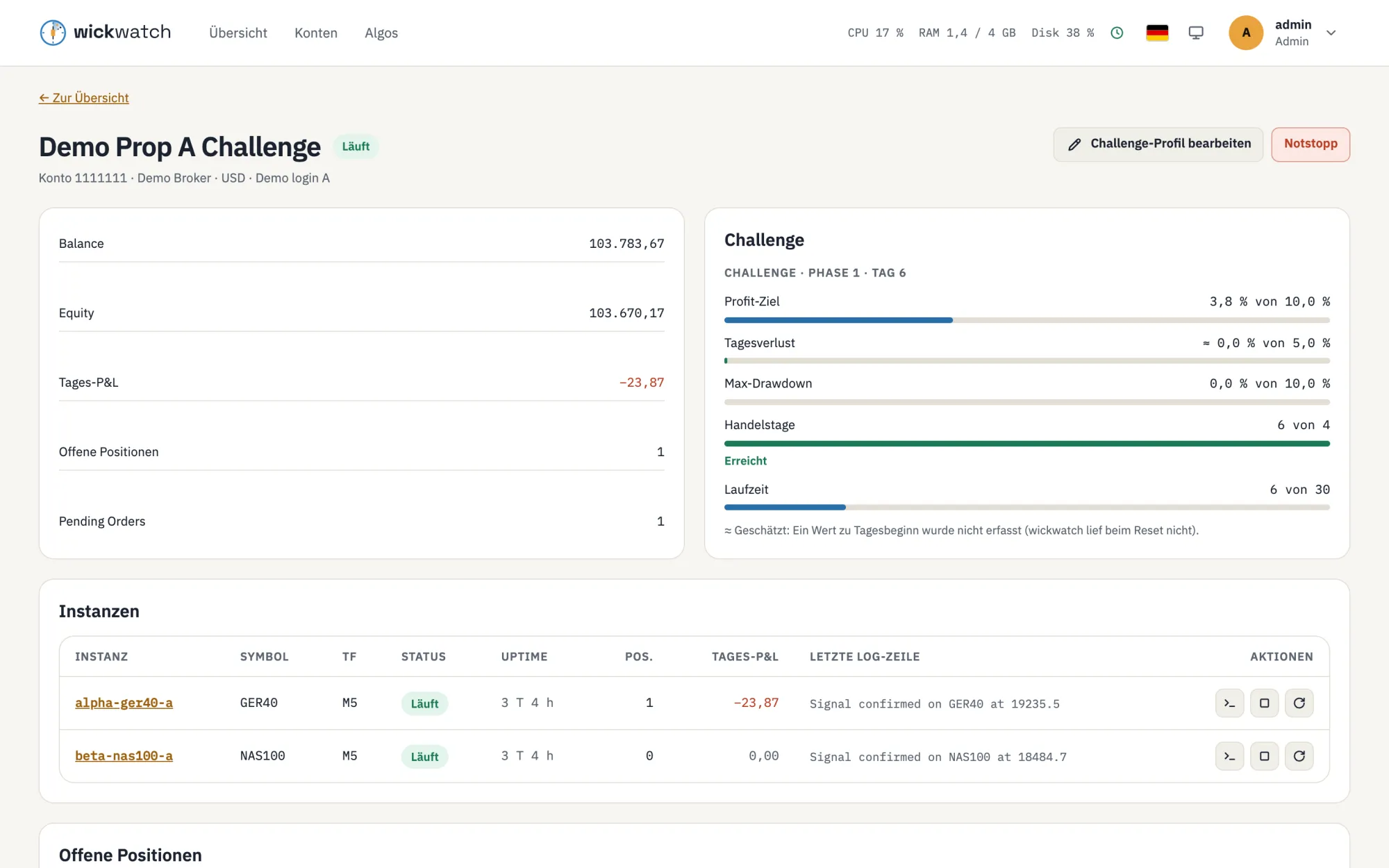Click the Offene Positionen section heading
Screen dimensions: 1389x868
[130, 856]
